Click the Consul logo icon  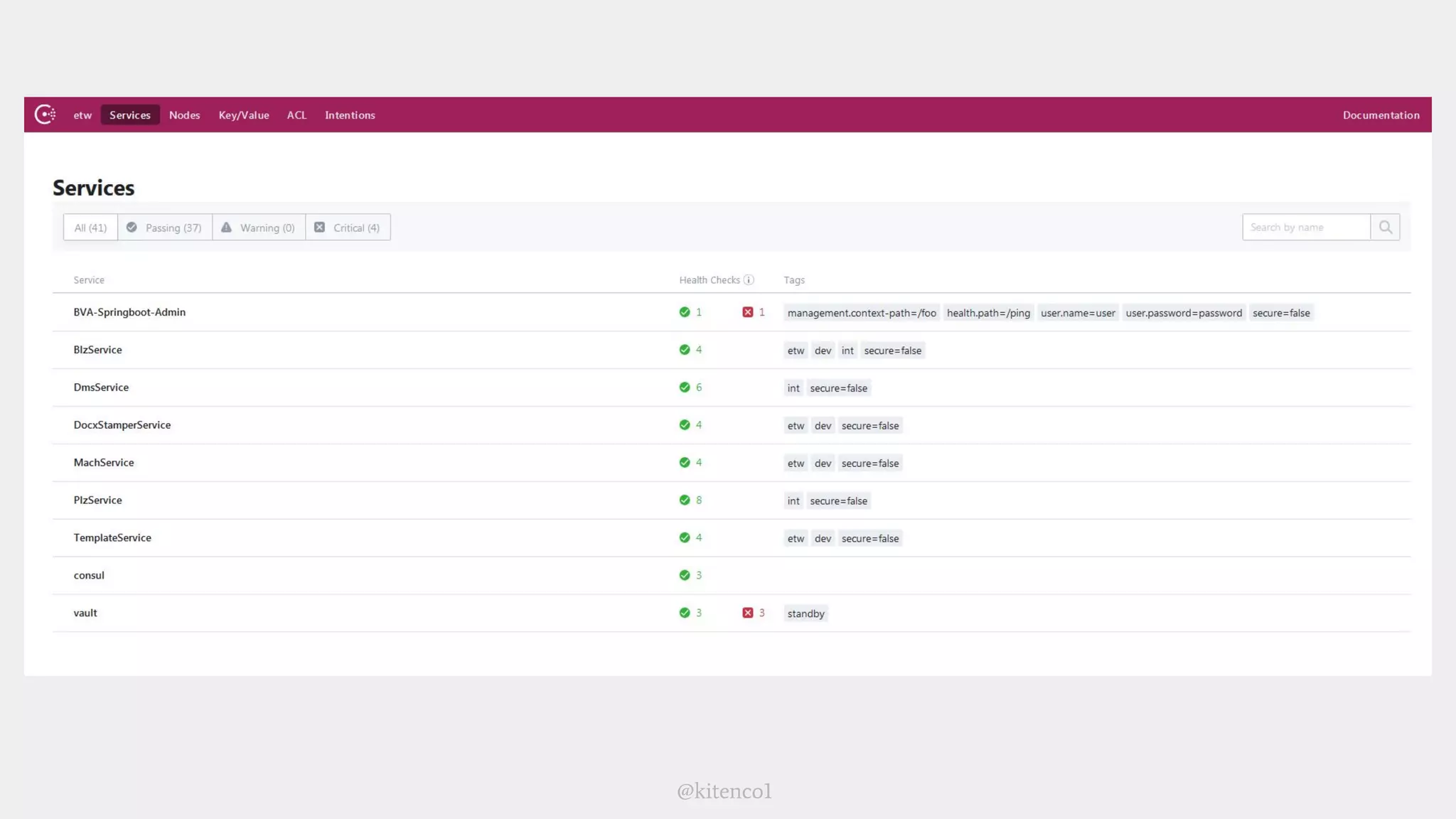coord(45,114)
